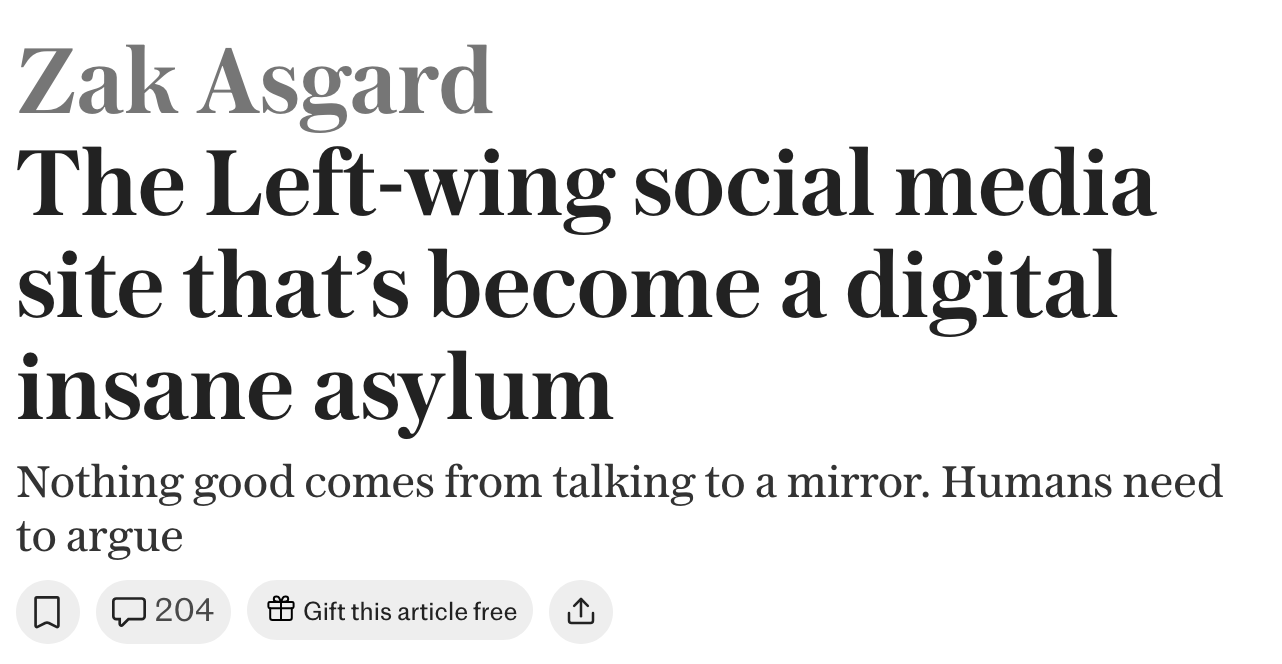Click the headline's first line 'The Left-wing social media'

coord(587,188)
